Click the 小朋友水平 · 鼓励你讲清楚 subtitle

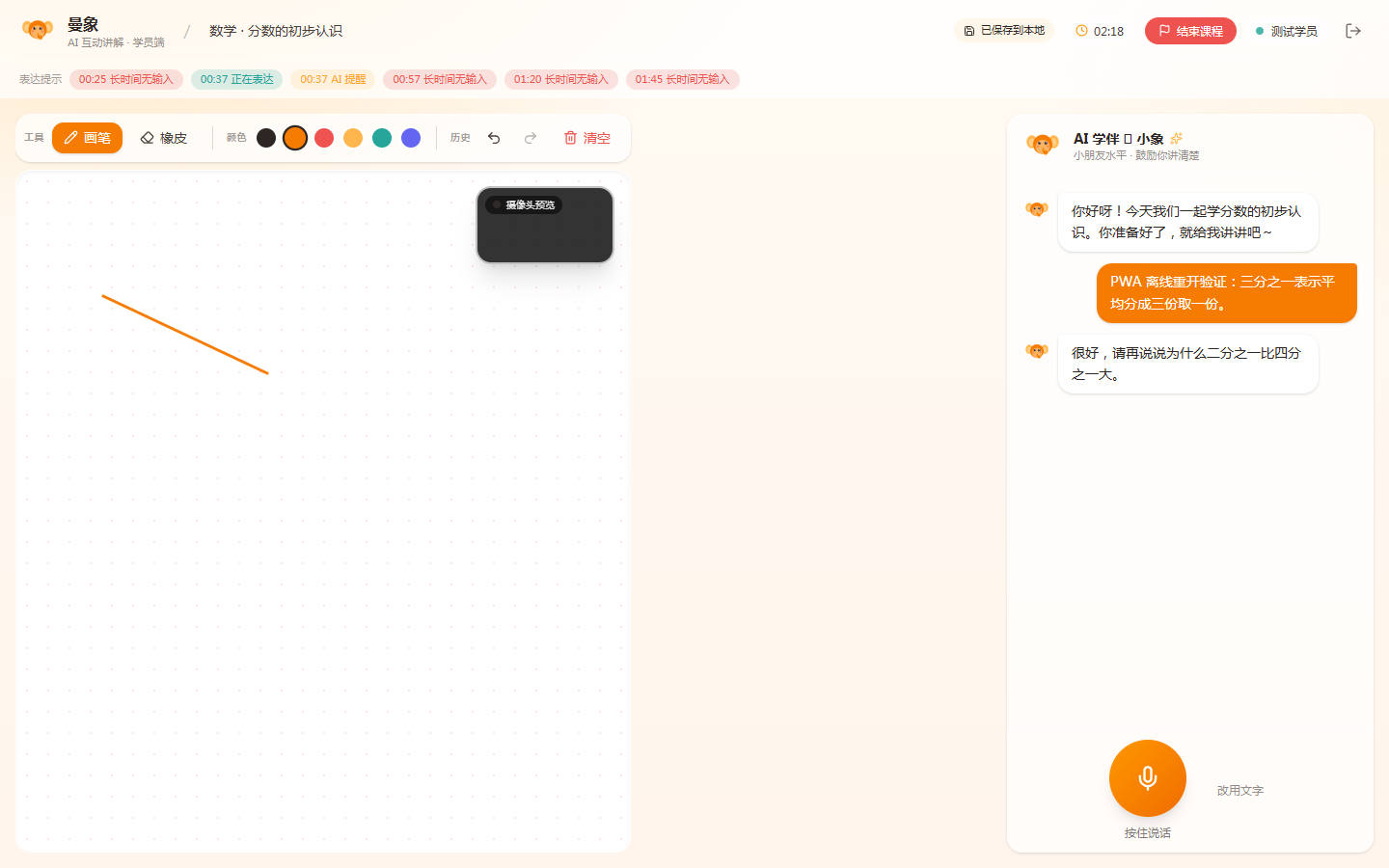pos(1136,155)
